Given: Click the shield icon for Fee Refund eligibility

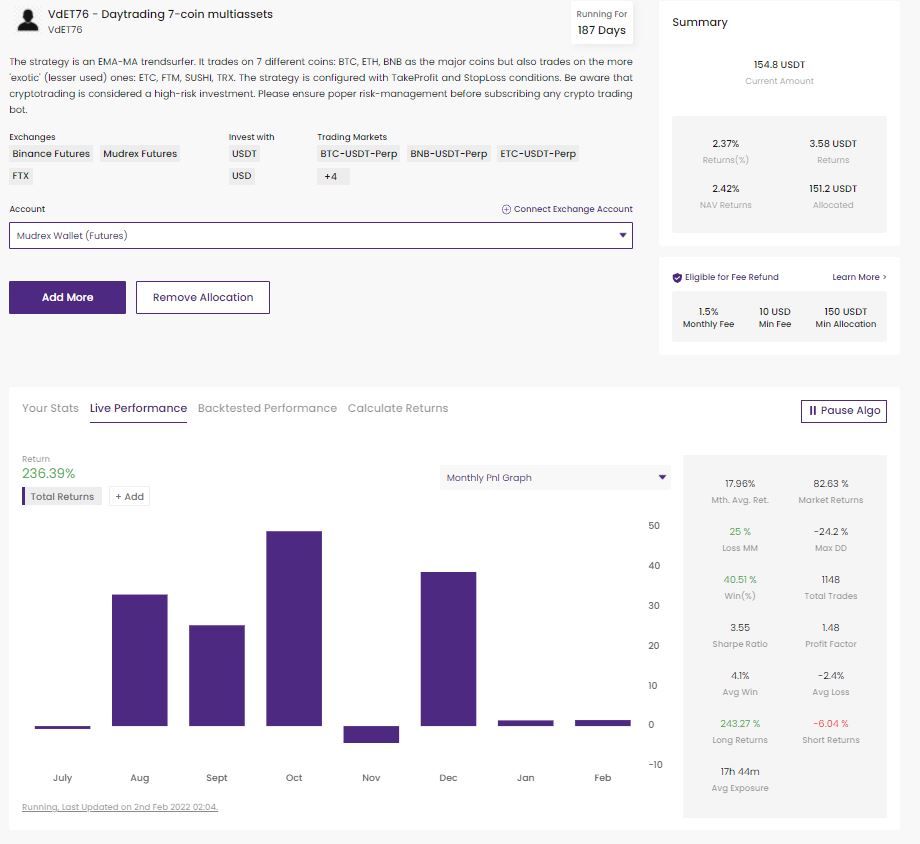Looking at the screenshot, I should click(x=677, y=278).
